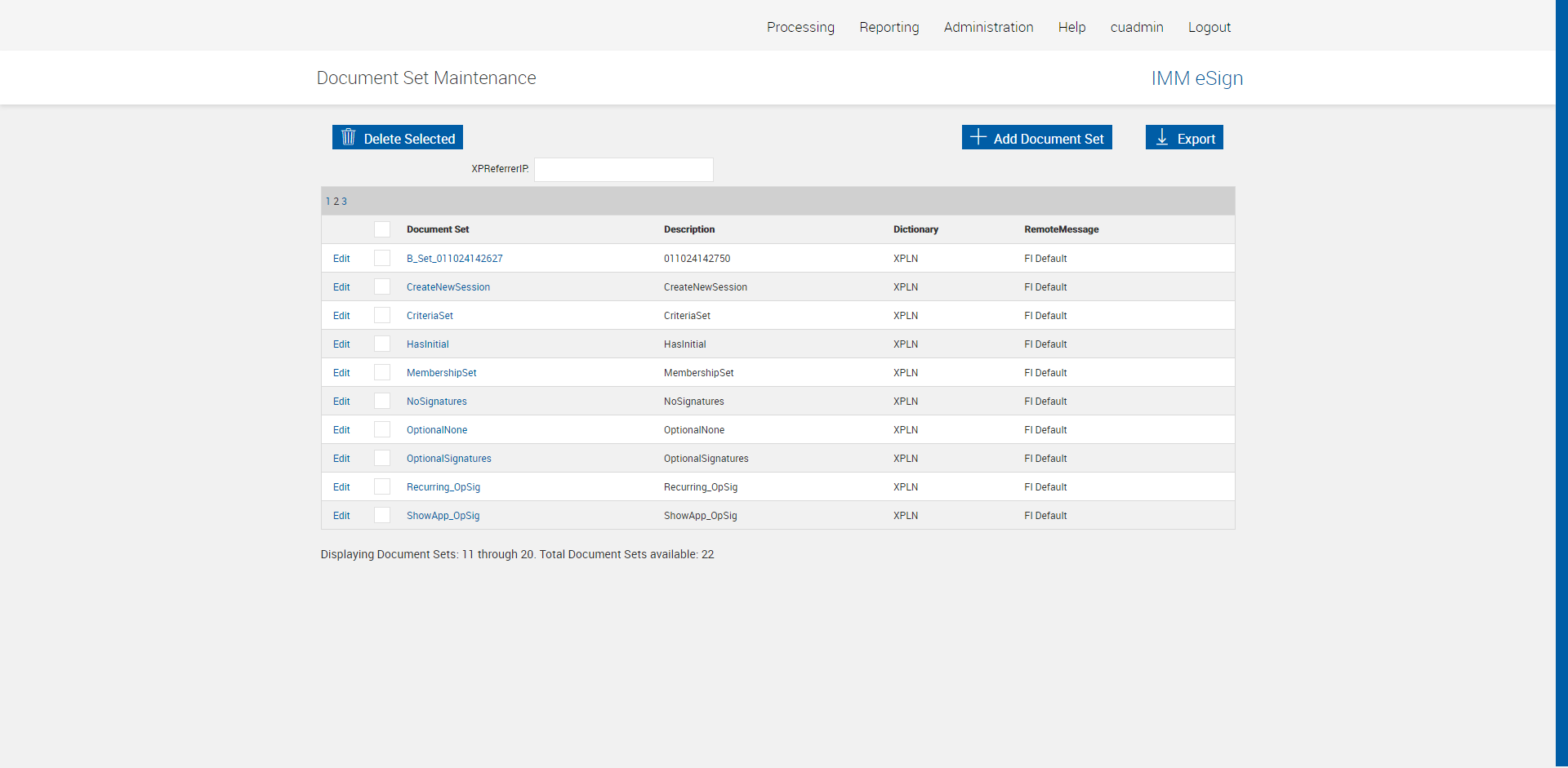Open the Help menu
This screenshot has width=1568, height=768.
pos(1071,27)
